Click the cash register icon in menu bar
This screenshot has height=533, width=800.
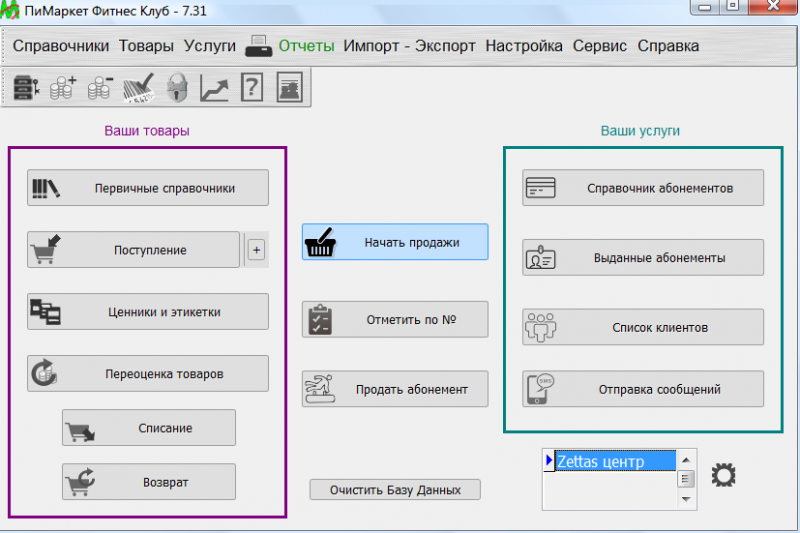pyautogui.click(x=258, y=46)
